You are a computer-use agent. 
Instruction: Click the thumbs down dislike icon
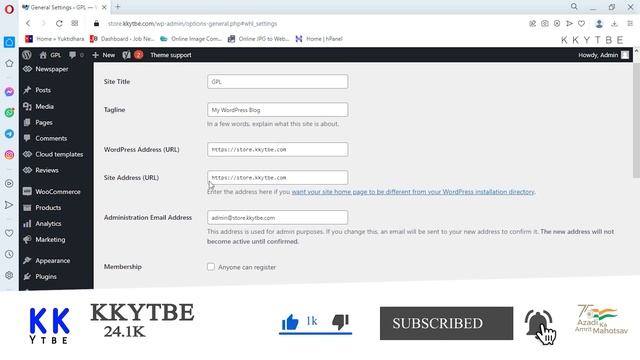340,322
